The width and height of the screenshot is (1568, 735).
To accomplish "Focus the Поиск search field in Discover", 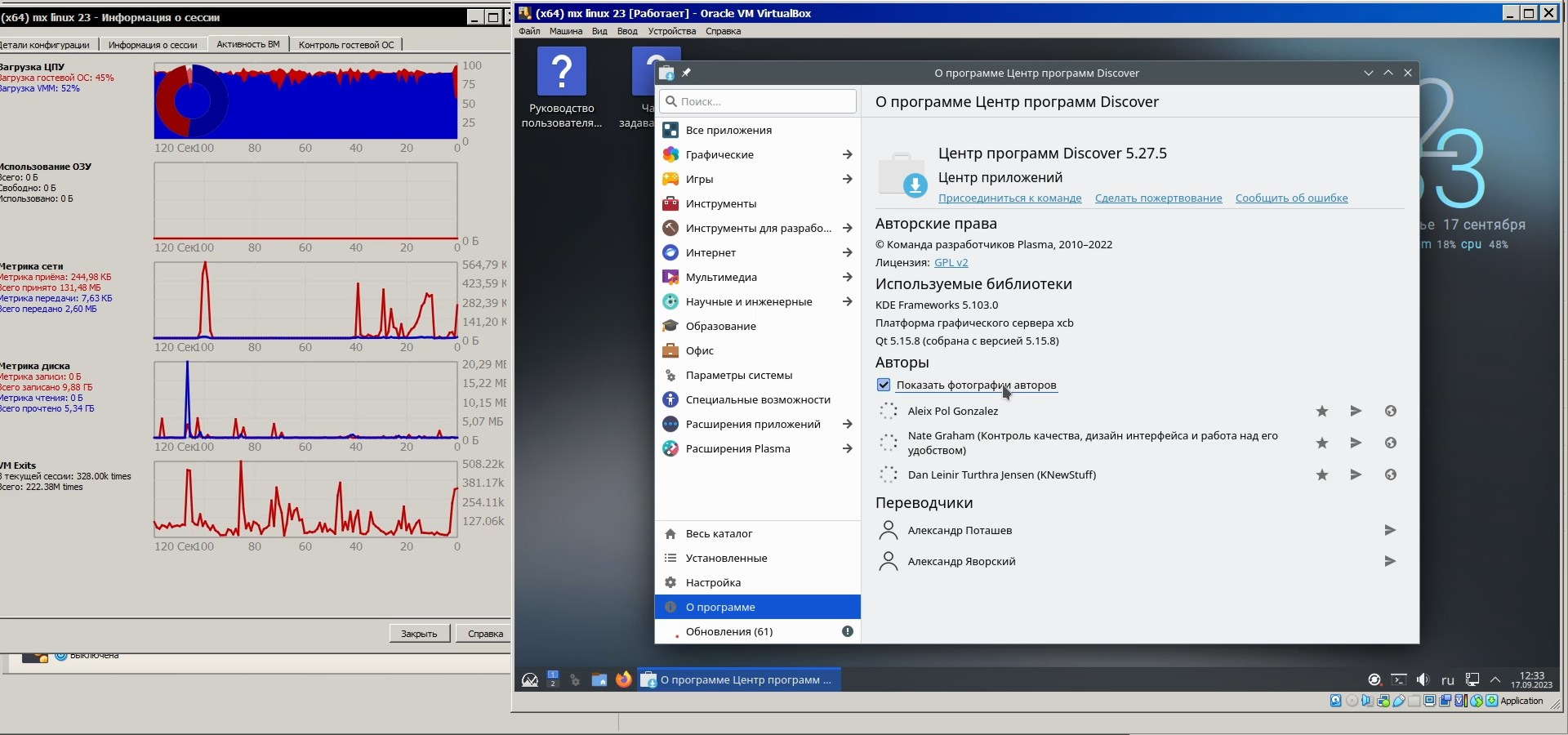I will click(x=758, y=101).
